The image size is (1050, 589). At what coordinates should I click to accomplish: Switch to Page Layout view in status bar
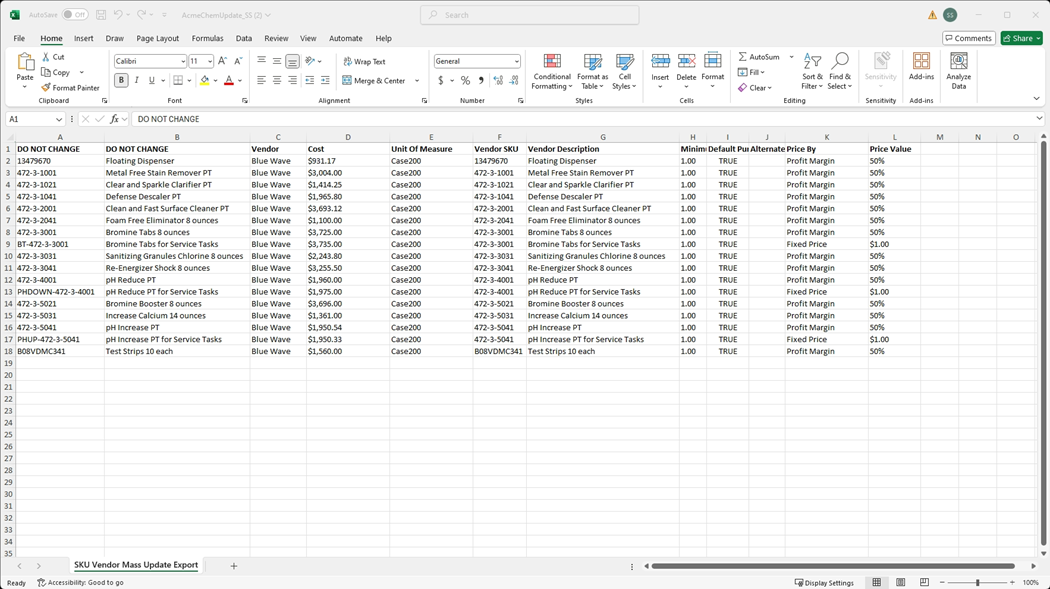(901, 582)
